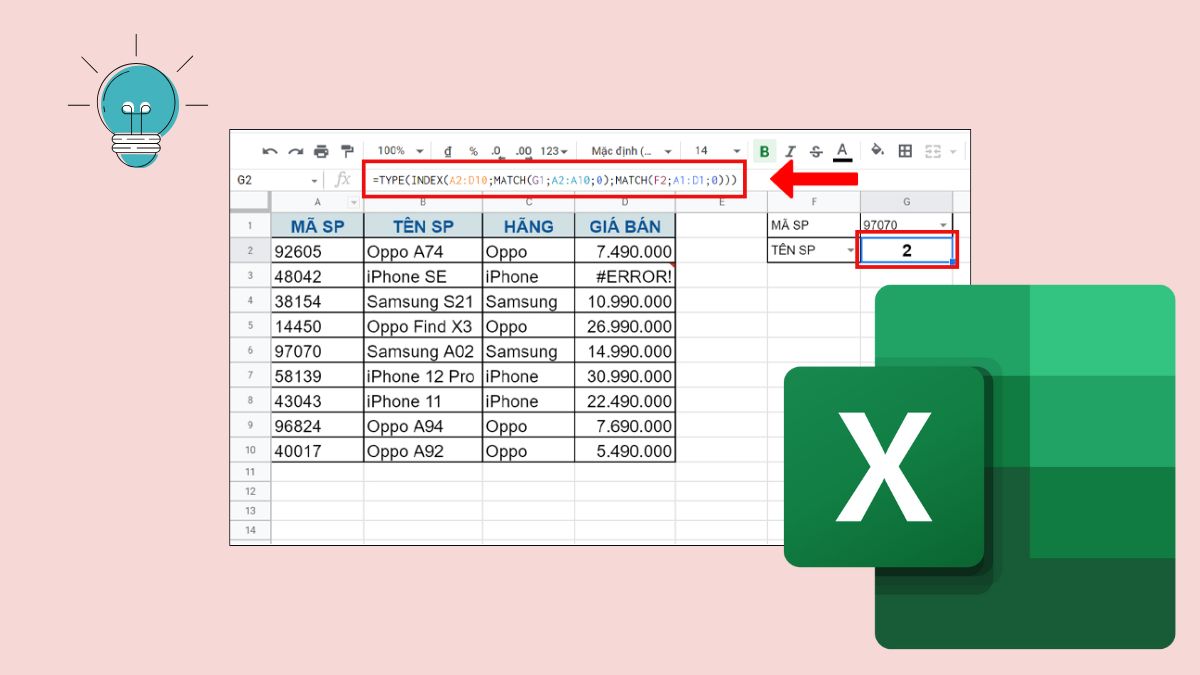Select the iPhone 11 cell

point(423,401)
